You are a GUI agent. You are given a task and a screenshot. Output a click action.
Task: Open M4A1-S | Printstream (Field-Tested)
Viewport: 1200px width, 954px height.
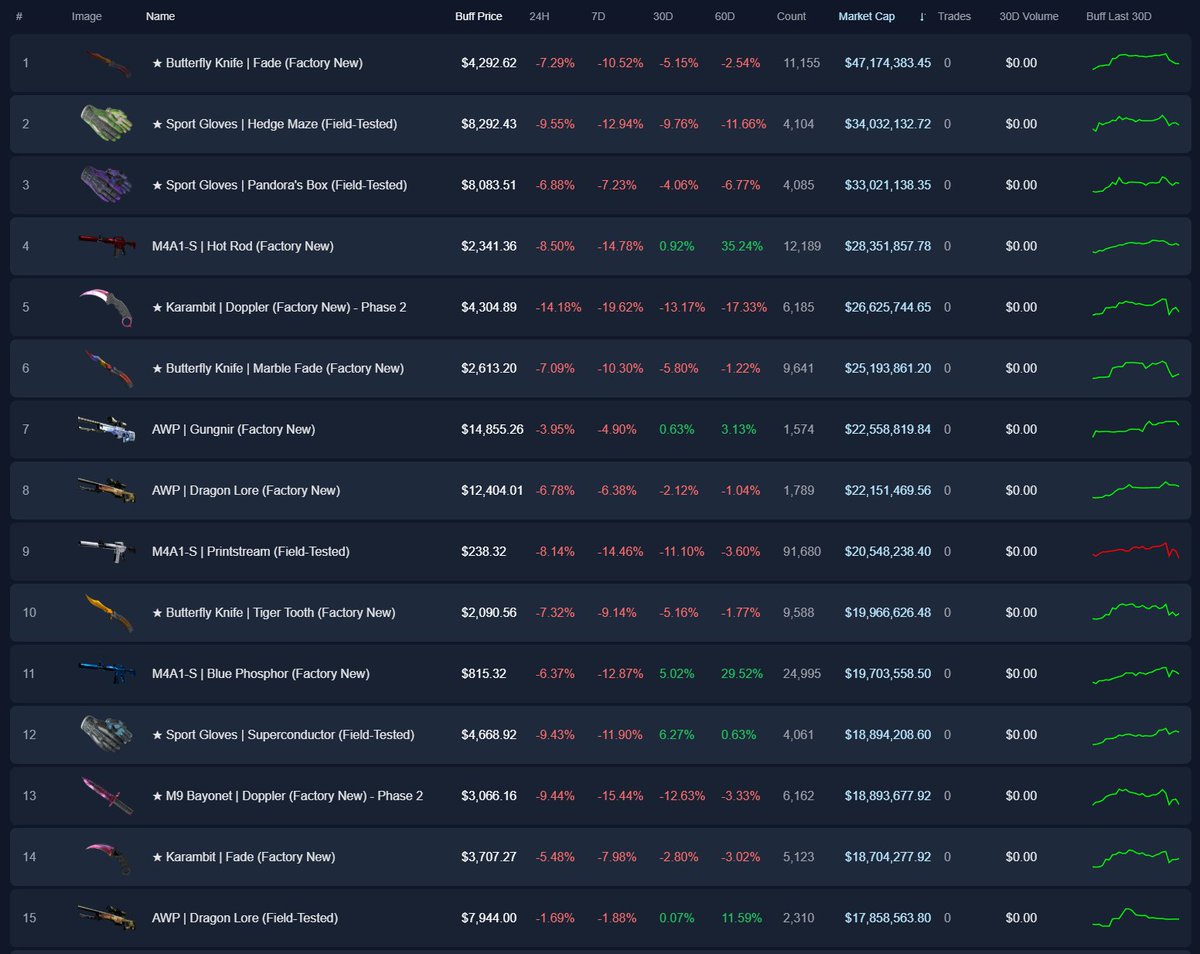(251, 551)
